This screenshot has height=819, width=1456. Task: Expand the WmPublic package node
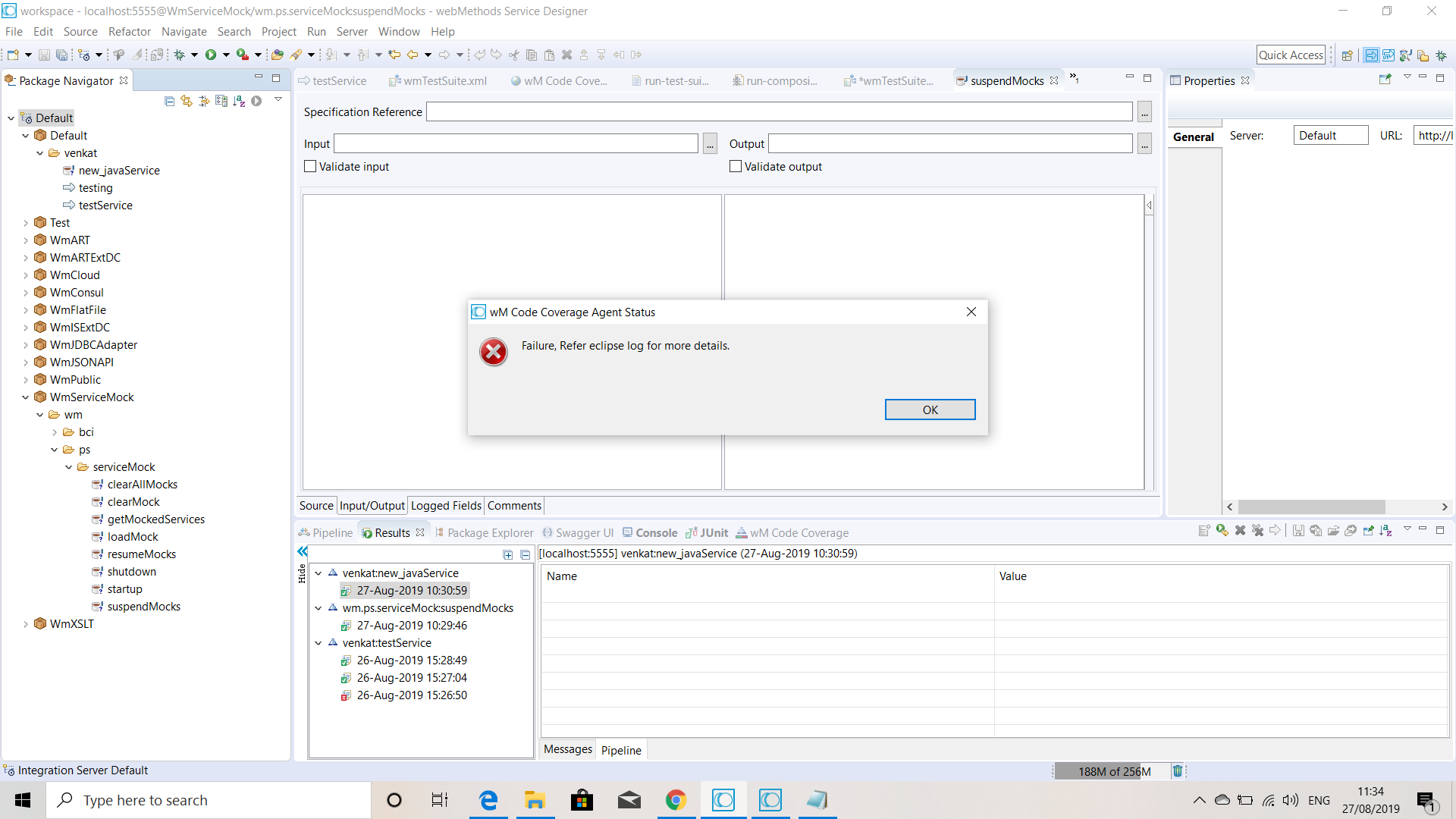pos(26,379)
